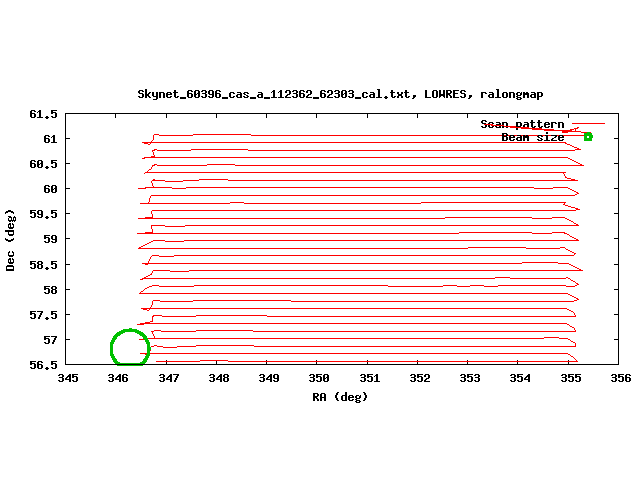Click the 61.5 tick label on Dec axis
Image resolution: width=640 pixels, height=480 pixels.
tap(44, 114)
